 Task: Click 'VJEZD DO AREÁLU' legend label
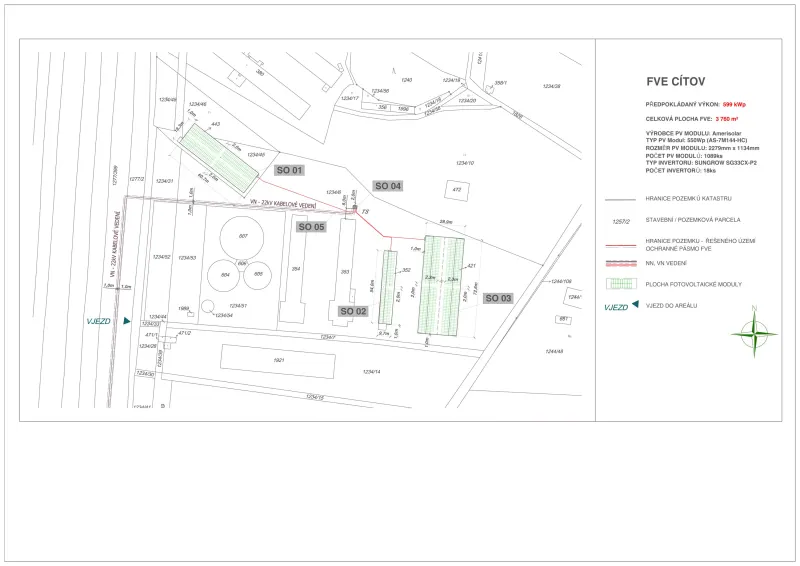pos(671,306)
